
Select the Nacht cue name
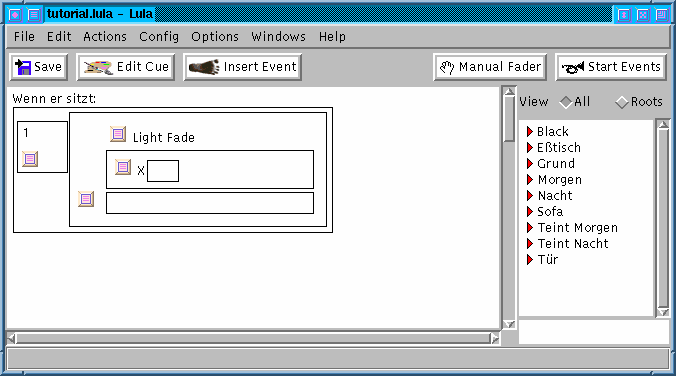click(555, 195)
